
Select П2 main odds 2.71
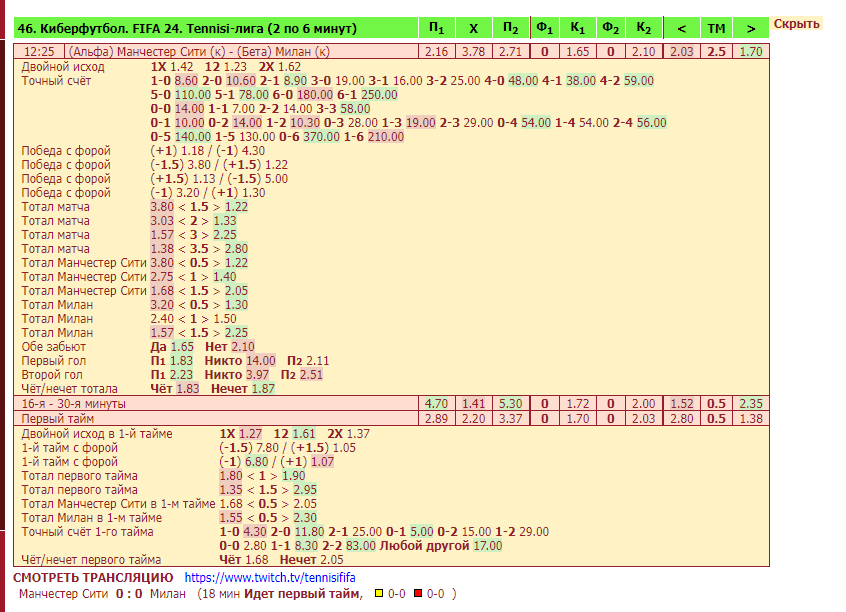click(510, 52)
